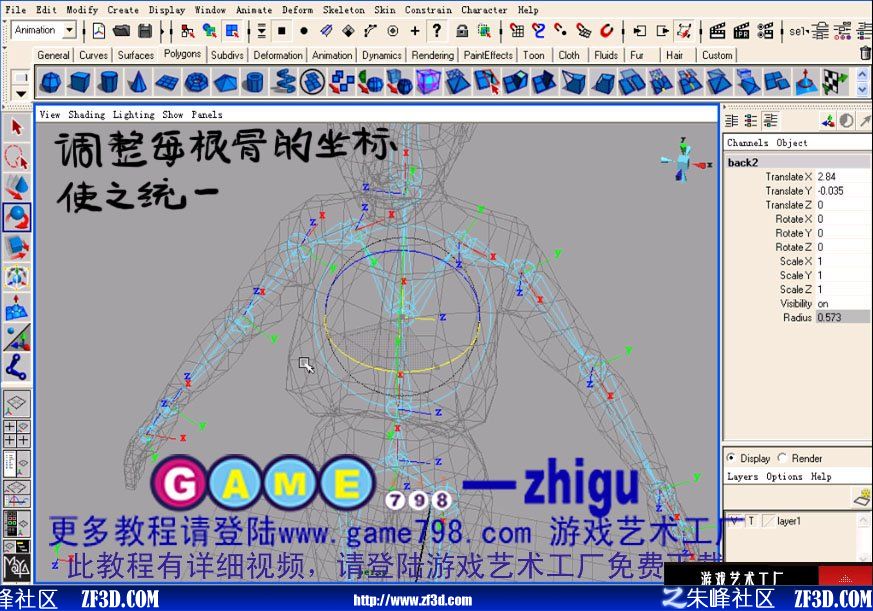This screenshot has height=611, width=873.
Task: Open the Skin menu
Action: tap(385, 9)
